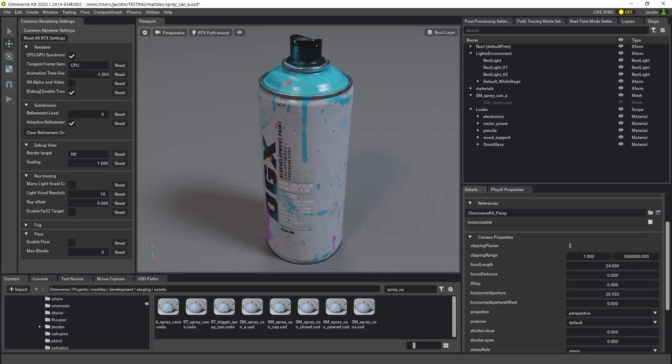
Task: Reset the Light Voxel Resolution value
Action: point(120,194)
